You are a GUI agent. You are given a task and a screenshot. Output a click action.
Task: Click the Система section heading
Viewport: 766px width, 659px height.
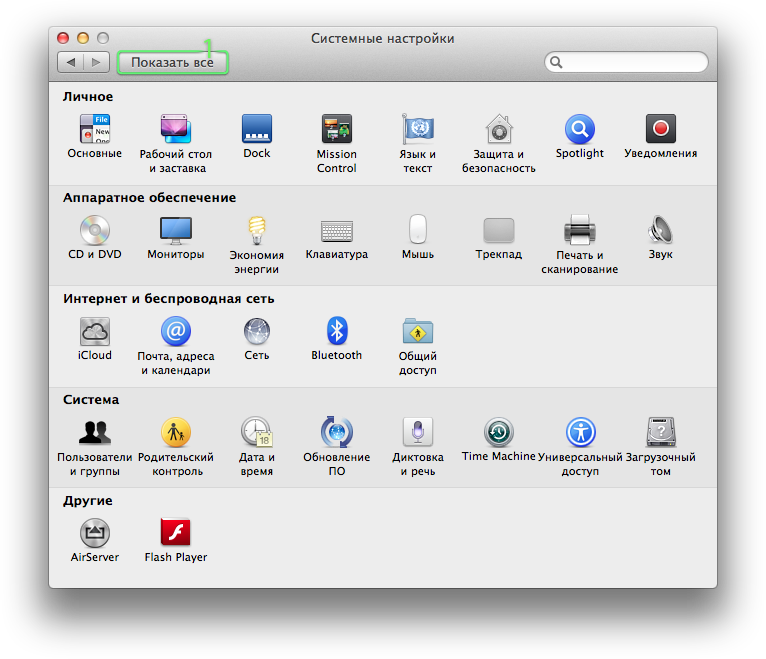click(x=91, y=400)
